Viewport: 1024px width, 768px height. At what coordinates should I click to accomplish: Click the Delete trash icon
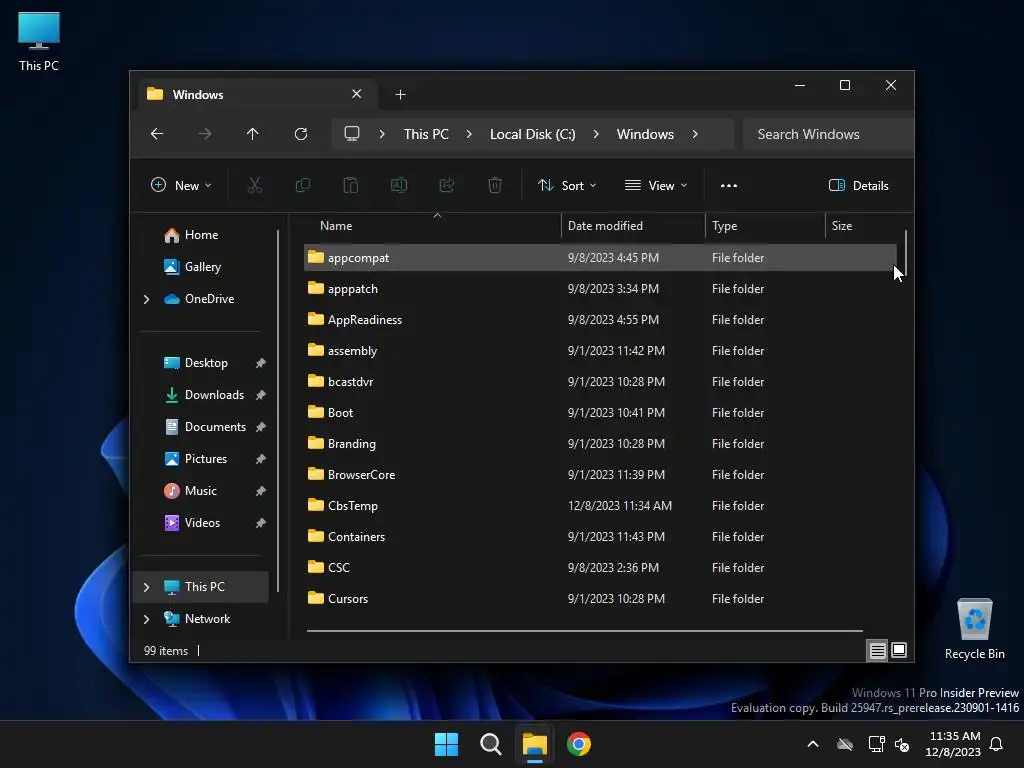[x=495, y=185]
